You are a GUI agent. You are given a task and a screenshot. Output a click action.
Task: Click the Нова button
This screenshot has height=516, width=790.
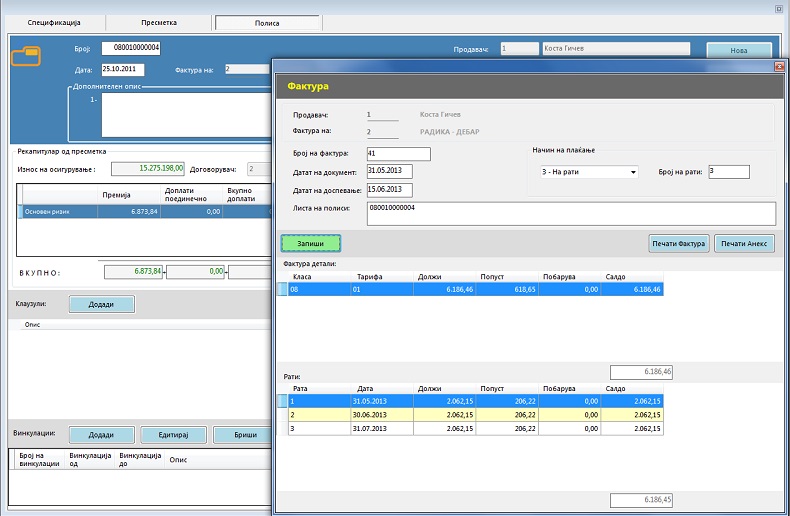[x=739, y=50]
